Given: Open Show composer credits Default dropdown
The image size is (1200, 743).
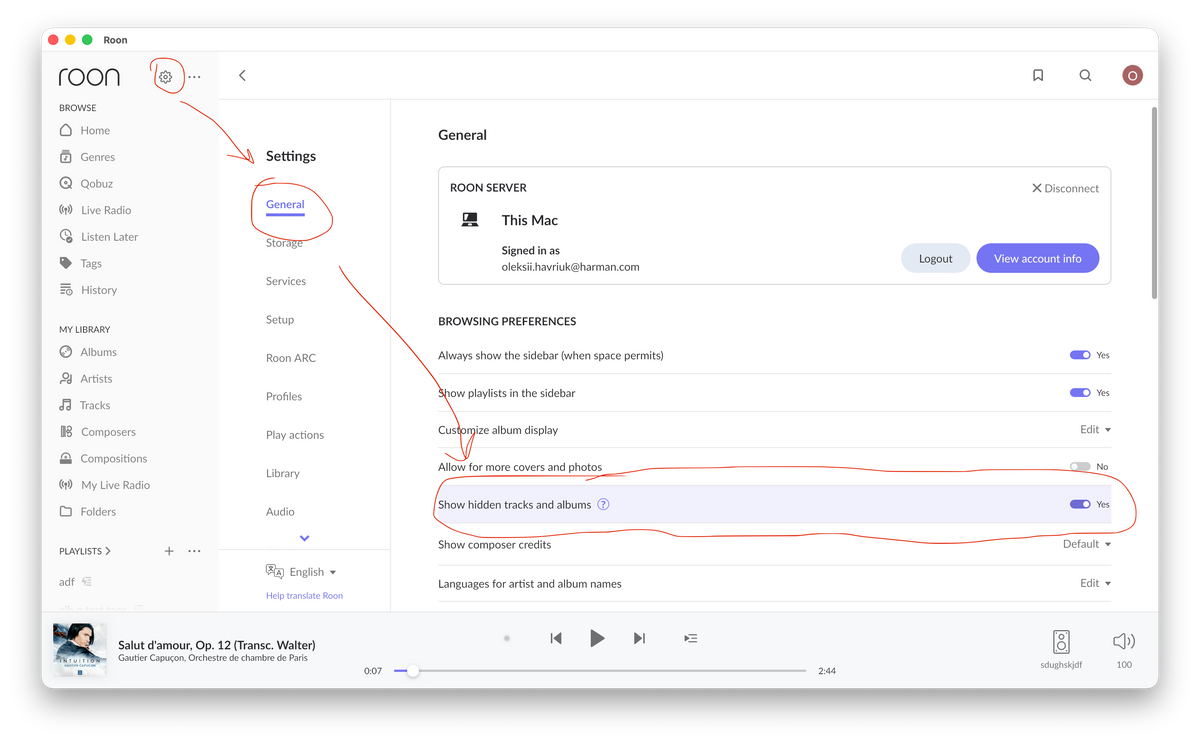Looking at the screenshot, I should click(1087, 545).
